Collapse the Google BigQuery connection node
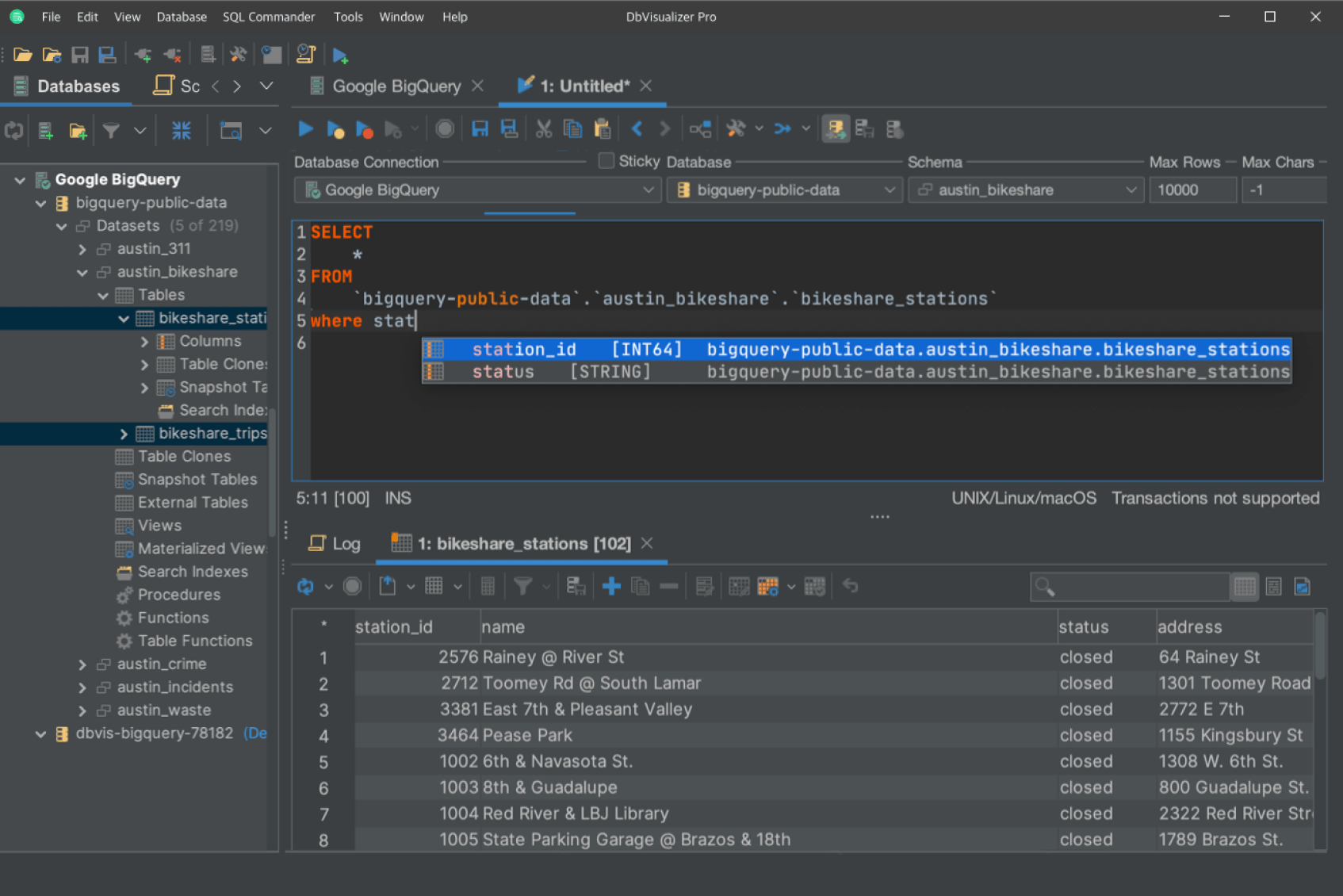Screen dimensions: 1343x896 coord(21,180)
